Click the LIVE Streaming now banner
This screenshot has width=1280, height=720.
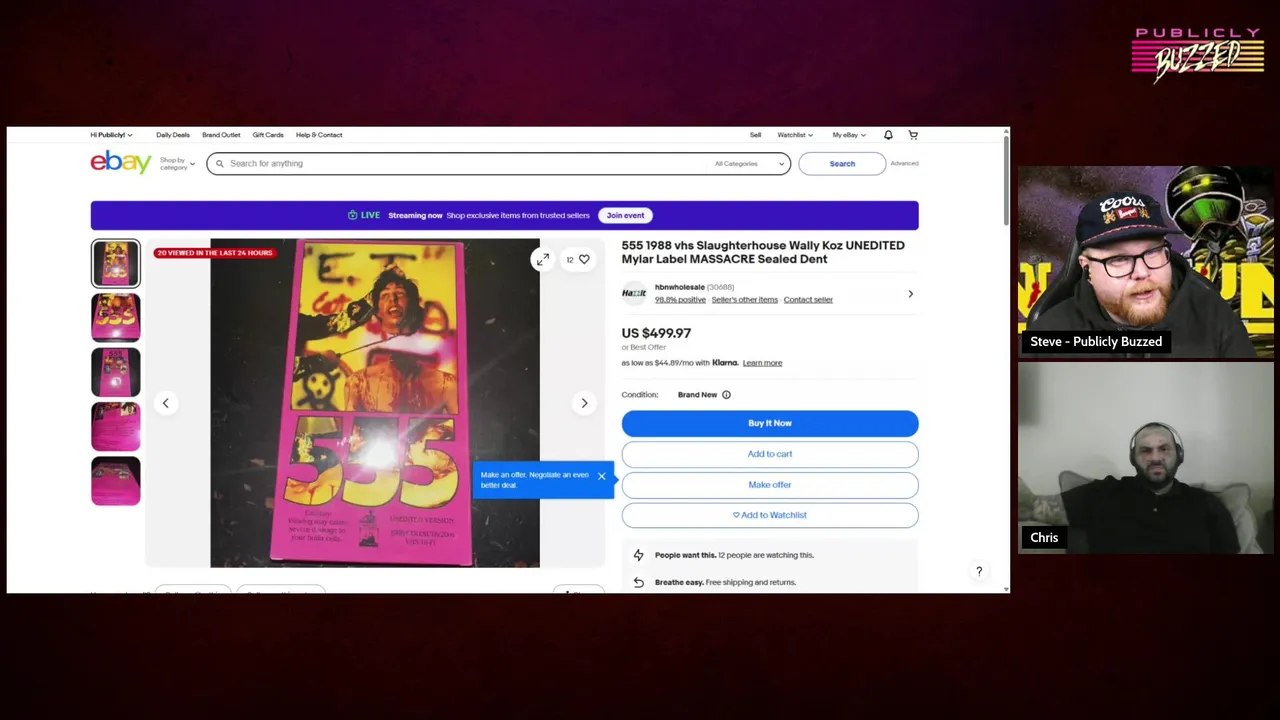click(504, 215)
